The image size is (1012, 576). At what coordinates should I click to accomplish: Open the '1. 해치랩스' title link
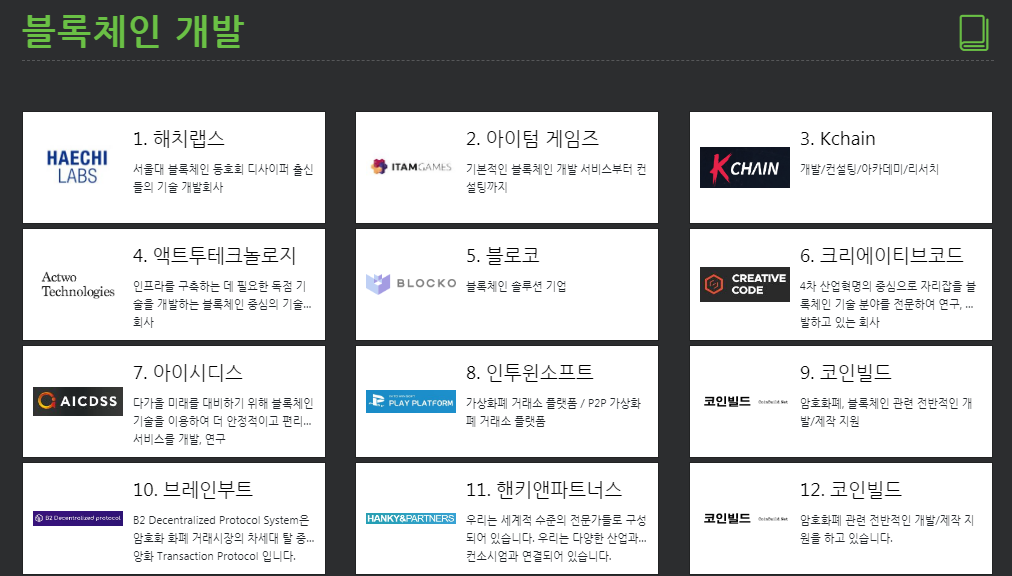pyautogui.click(x=179, y=139)
